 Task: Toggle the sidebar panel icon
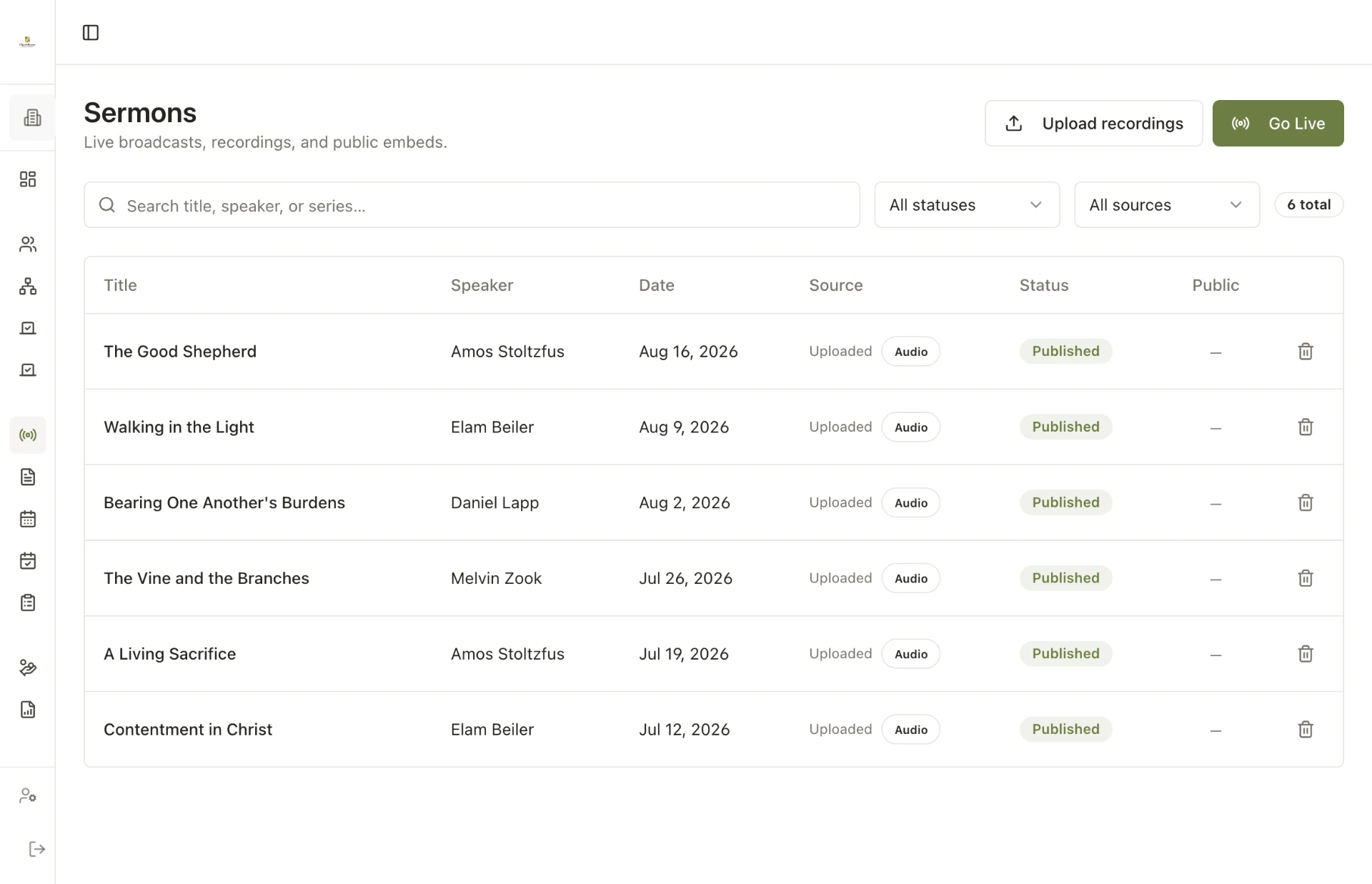pyautogui.click(x=91, y=32)
